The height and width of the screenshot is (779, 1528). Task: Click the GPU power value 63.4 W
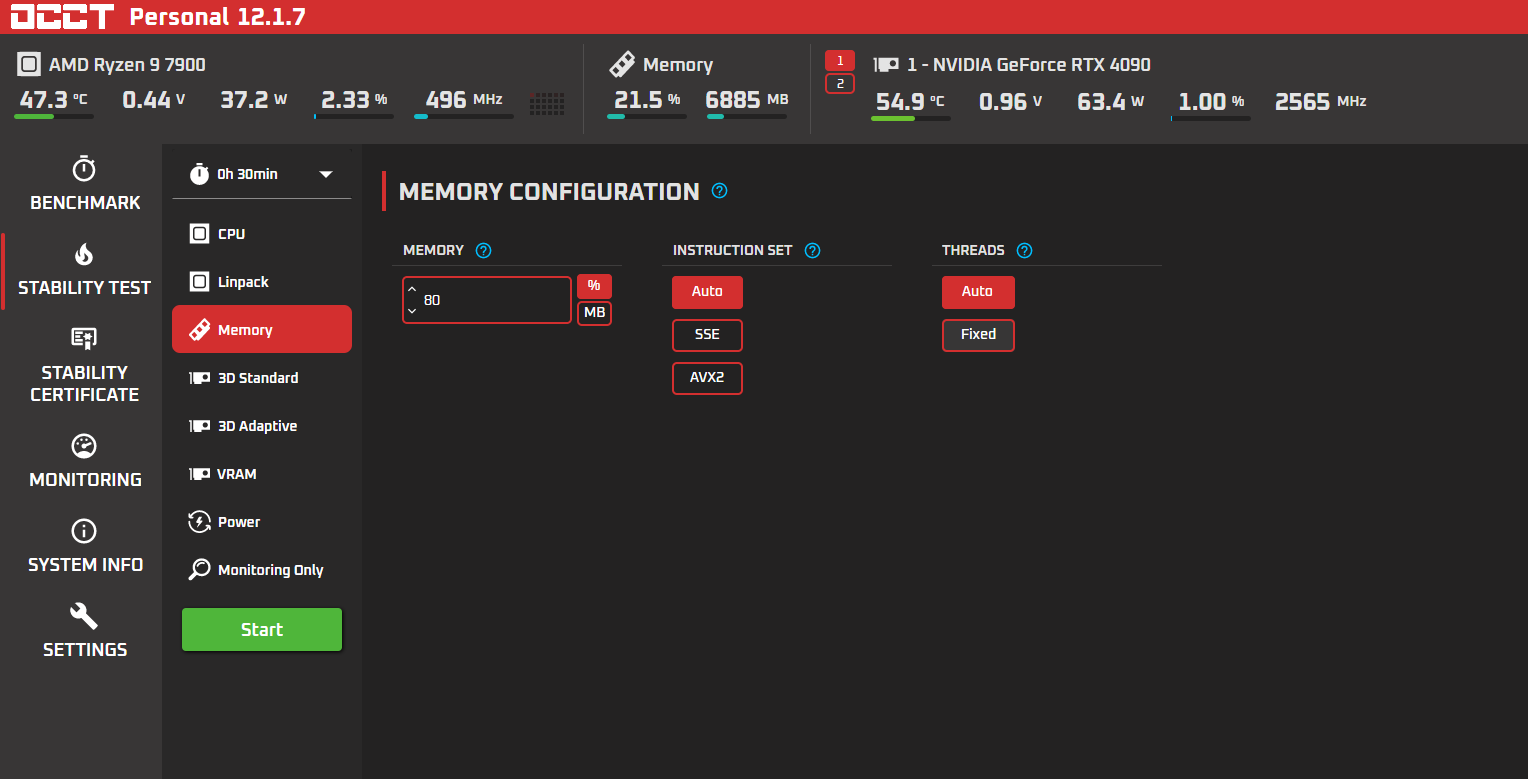tap(1111, 102)
